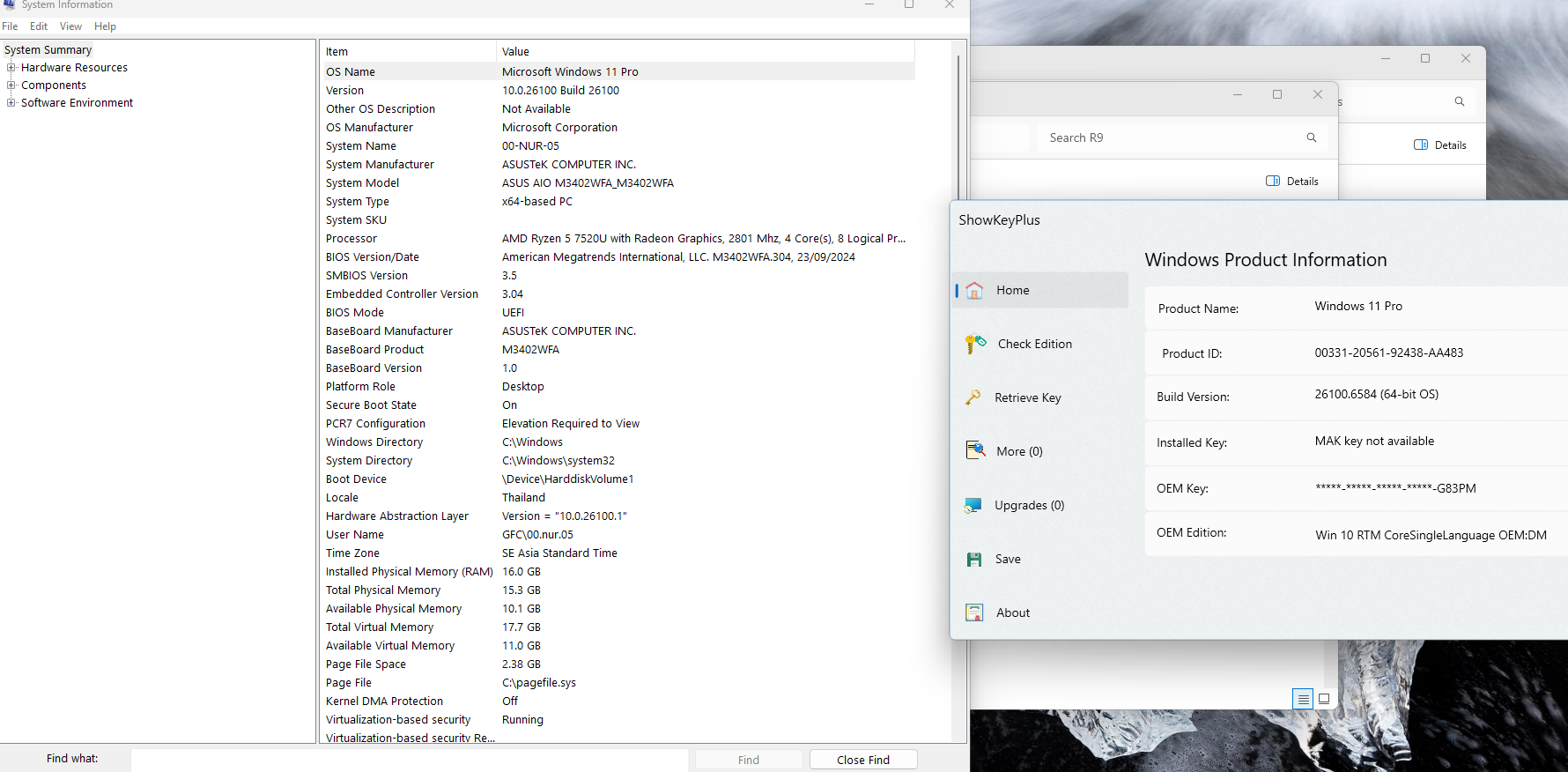Click the Retrieve Key icon

coord(973,398)
